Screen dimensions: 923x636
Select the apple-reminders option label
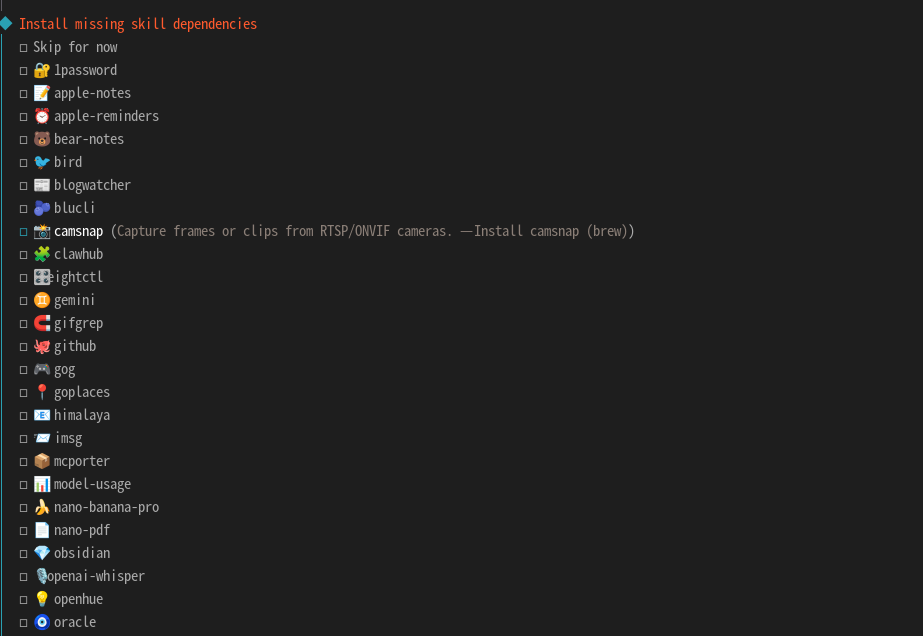(106, 116)
